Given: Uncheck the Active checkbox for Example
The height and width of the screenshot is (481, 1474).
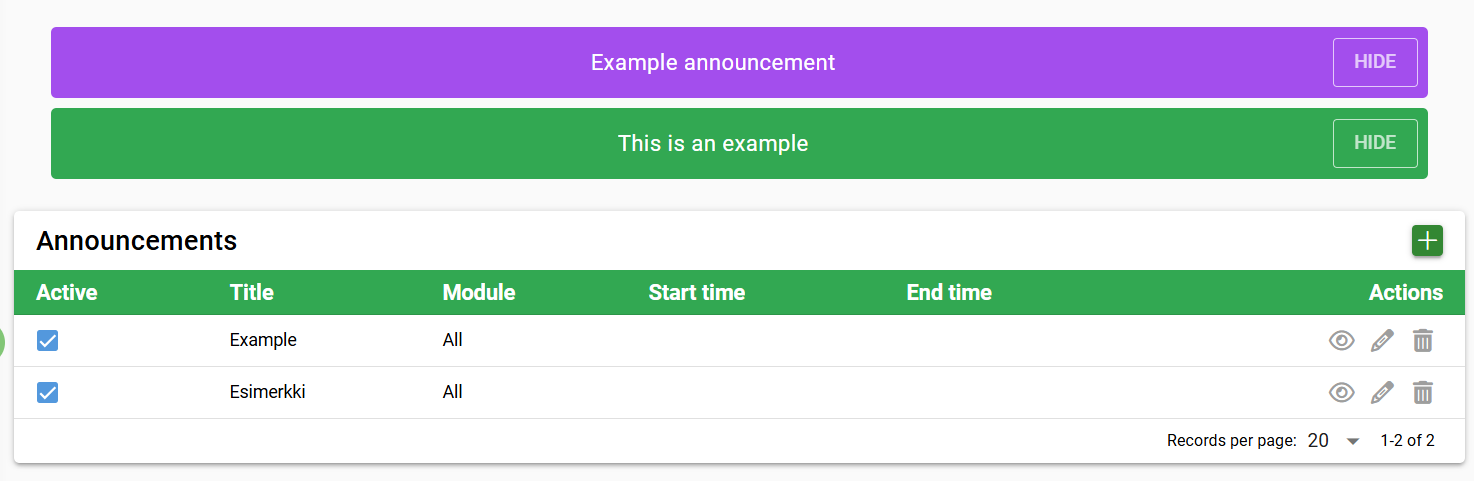Looking at the screenshot, I should (47, 341).
